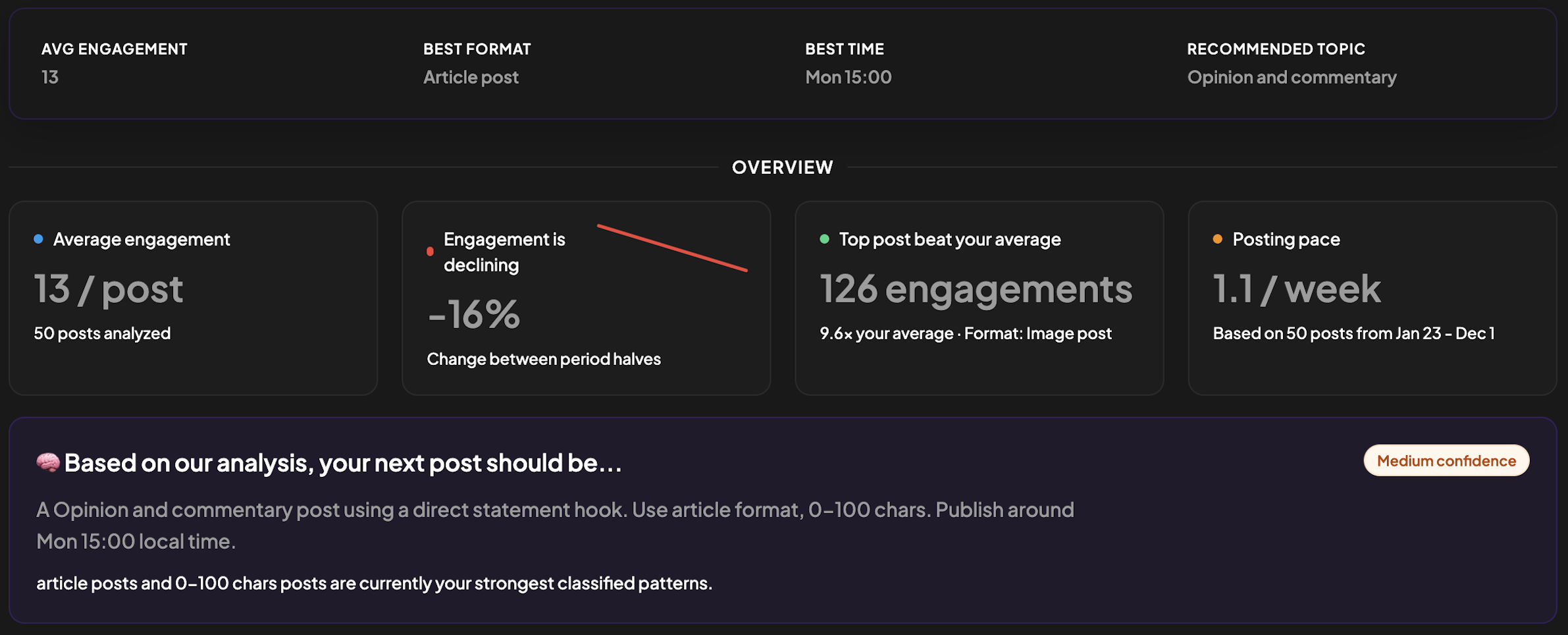This screenshot has height=635, width=1568.
Task: Click the next post should be heading
Action: 343,463
